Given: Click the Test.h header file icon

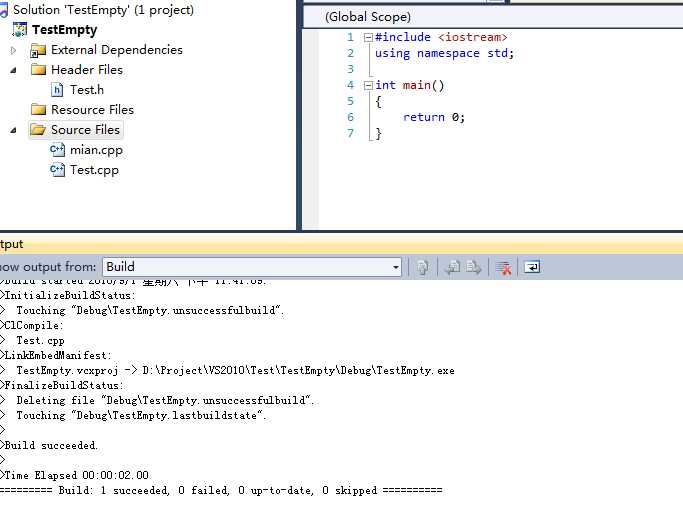Looking at the screenshot, I should [x=57, y=90].
